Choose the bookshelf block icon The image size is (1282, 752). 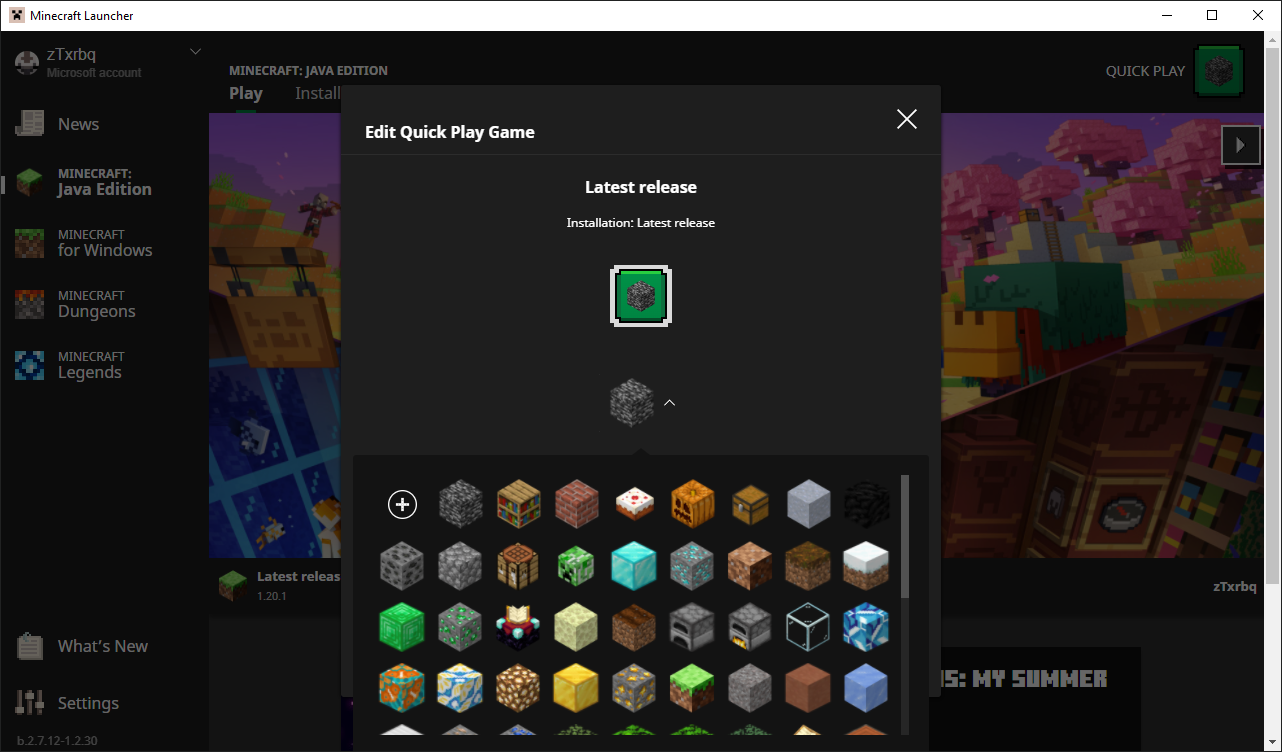pos(519,505)
